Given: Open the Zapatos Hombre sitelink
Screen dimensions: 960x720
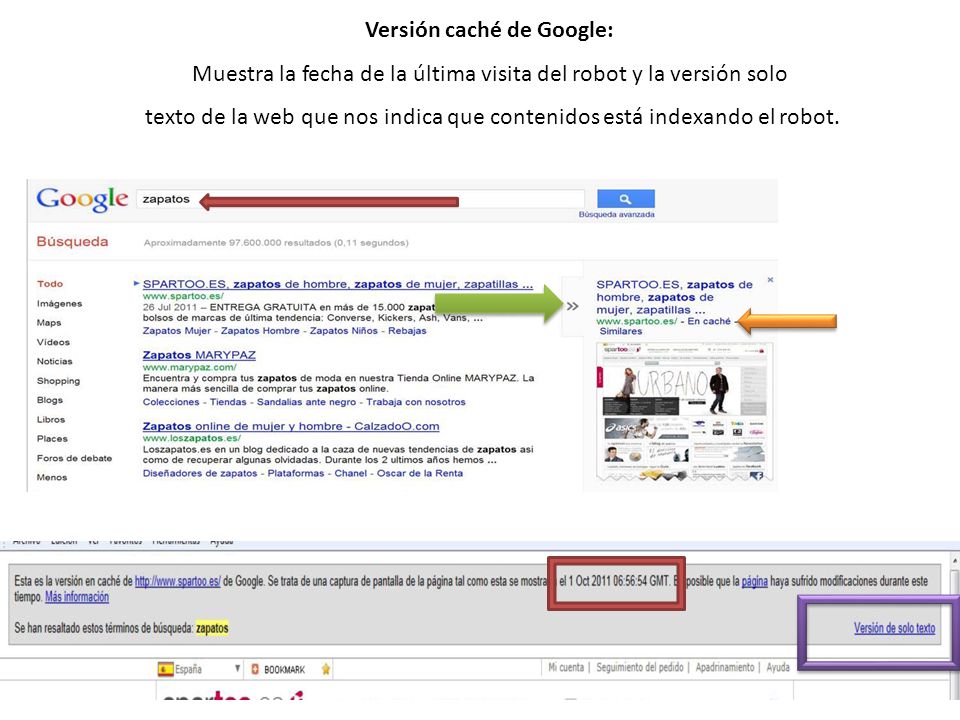Looking at the screenshot, I should tap(260, 331).
